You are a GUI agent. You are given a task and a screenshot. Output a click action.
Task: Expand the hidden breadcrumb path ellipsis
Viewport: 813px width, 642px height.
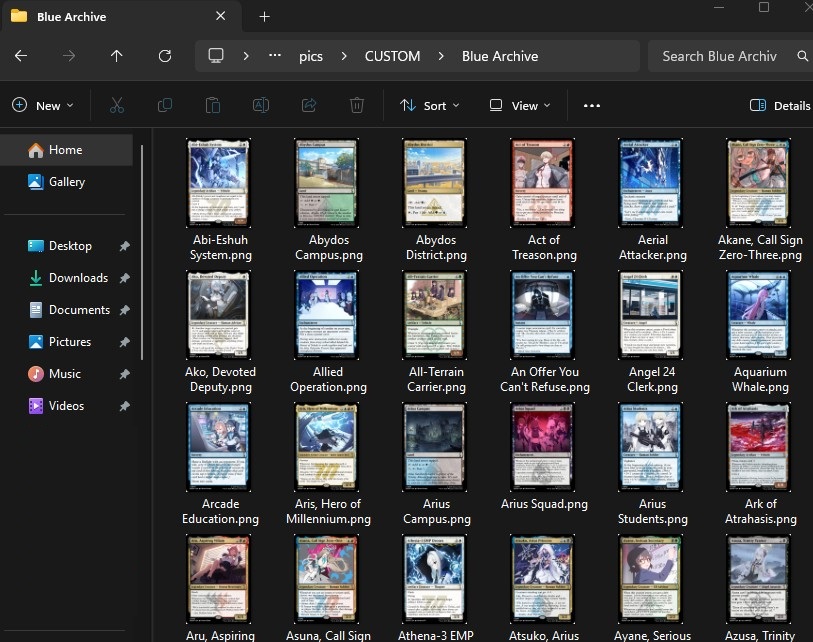275,56
